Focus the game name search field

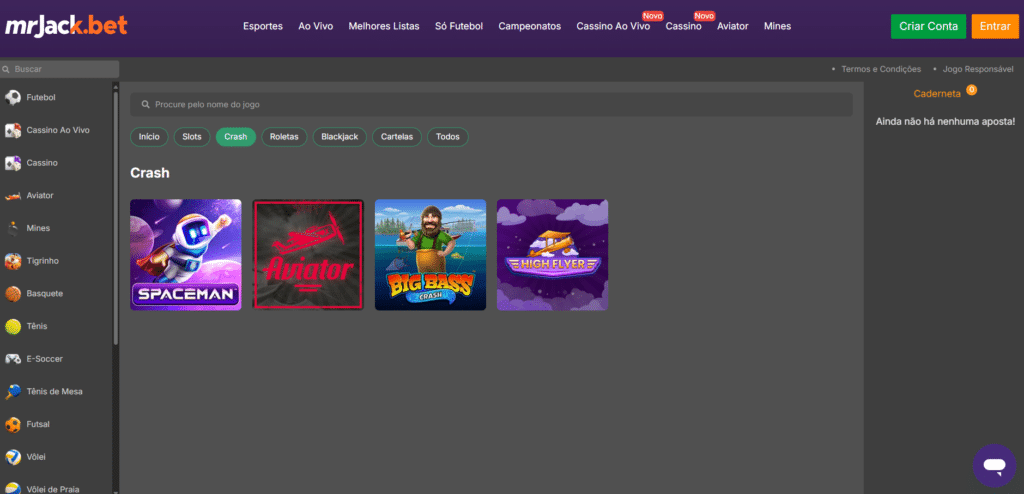491,105
